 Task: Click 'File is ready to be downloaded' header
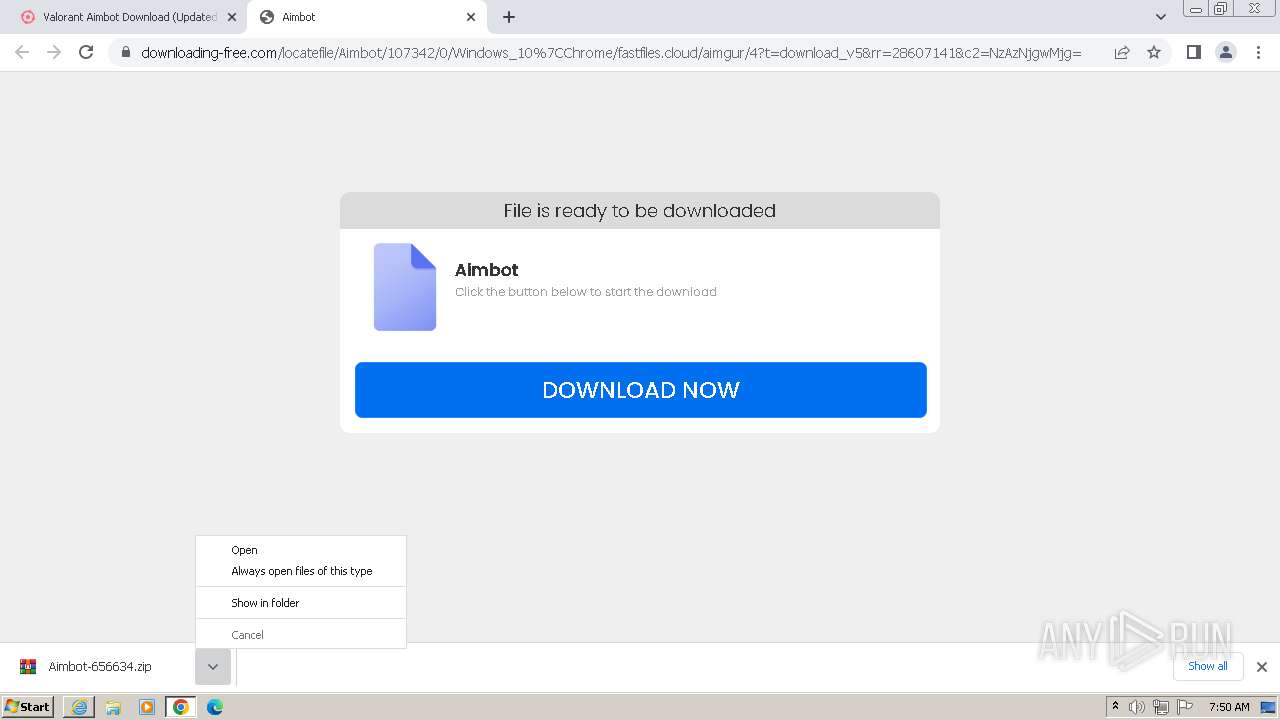pos(640,211)
